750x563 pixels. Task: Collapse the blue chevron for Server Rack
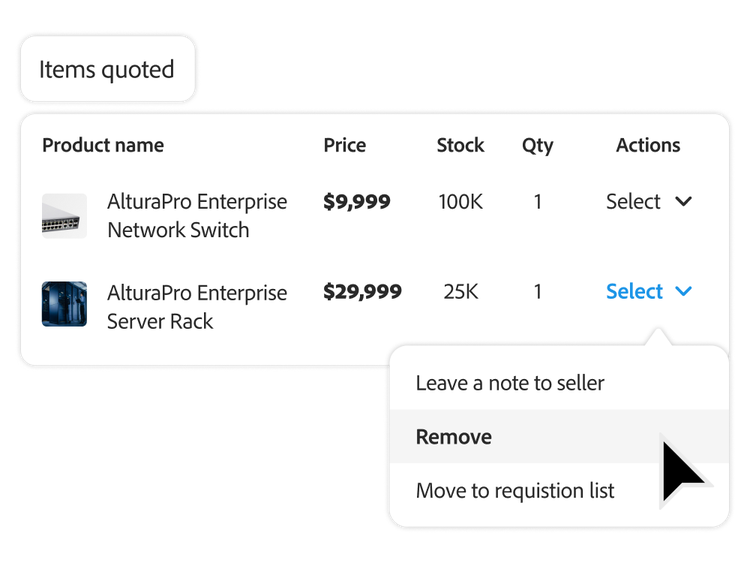tap(684, 292)
